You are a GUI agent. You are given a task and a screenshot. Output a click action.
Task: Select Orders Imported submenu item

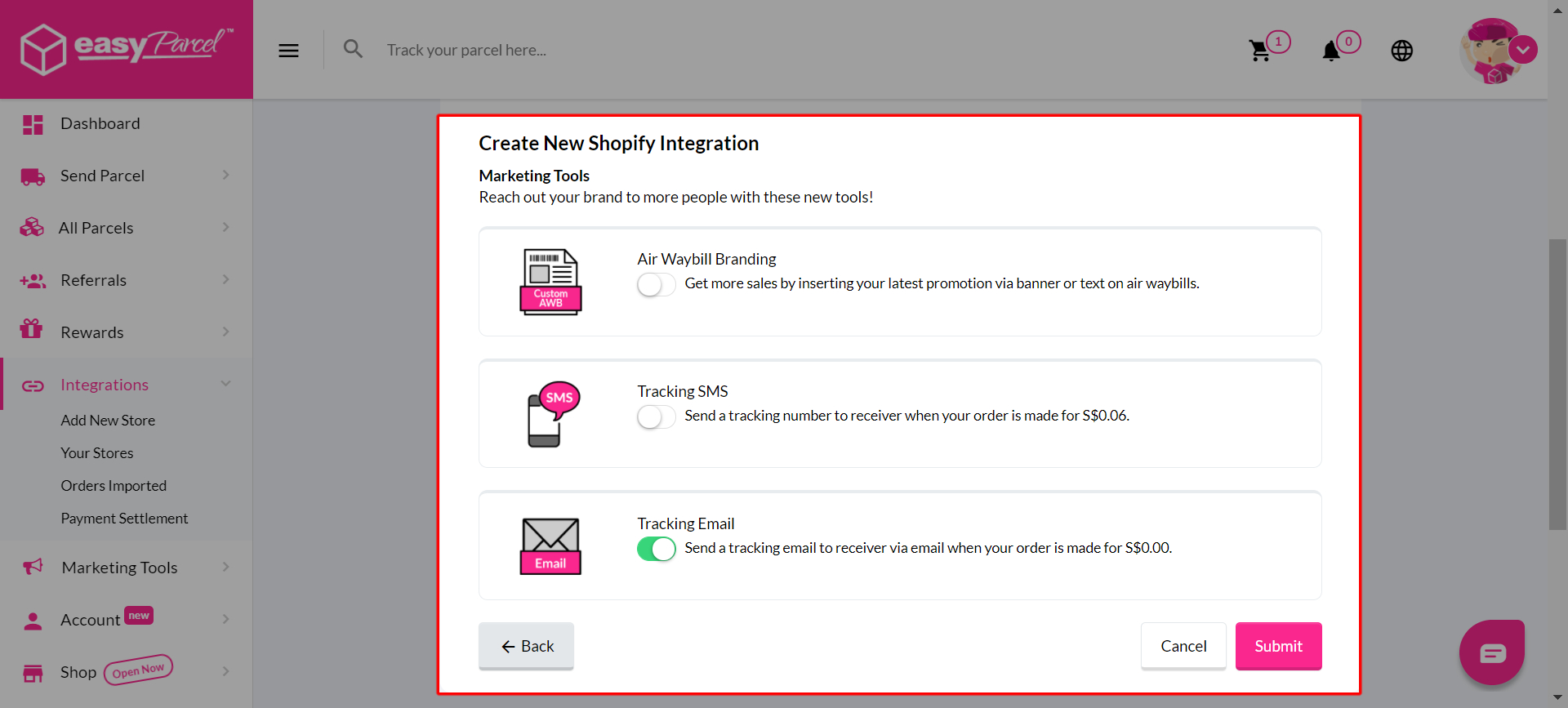point(114,486)
